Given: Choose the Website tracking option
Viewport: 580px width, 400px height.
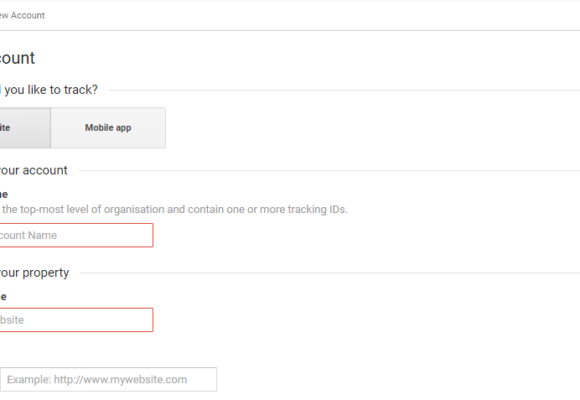Looking at the screenshot, I should pyautogui.click(x=25, y=128).
